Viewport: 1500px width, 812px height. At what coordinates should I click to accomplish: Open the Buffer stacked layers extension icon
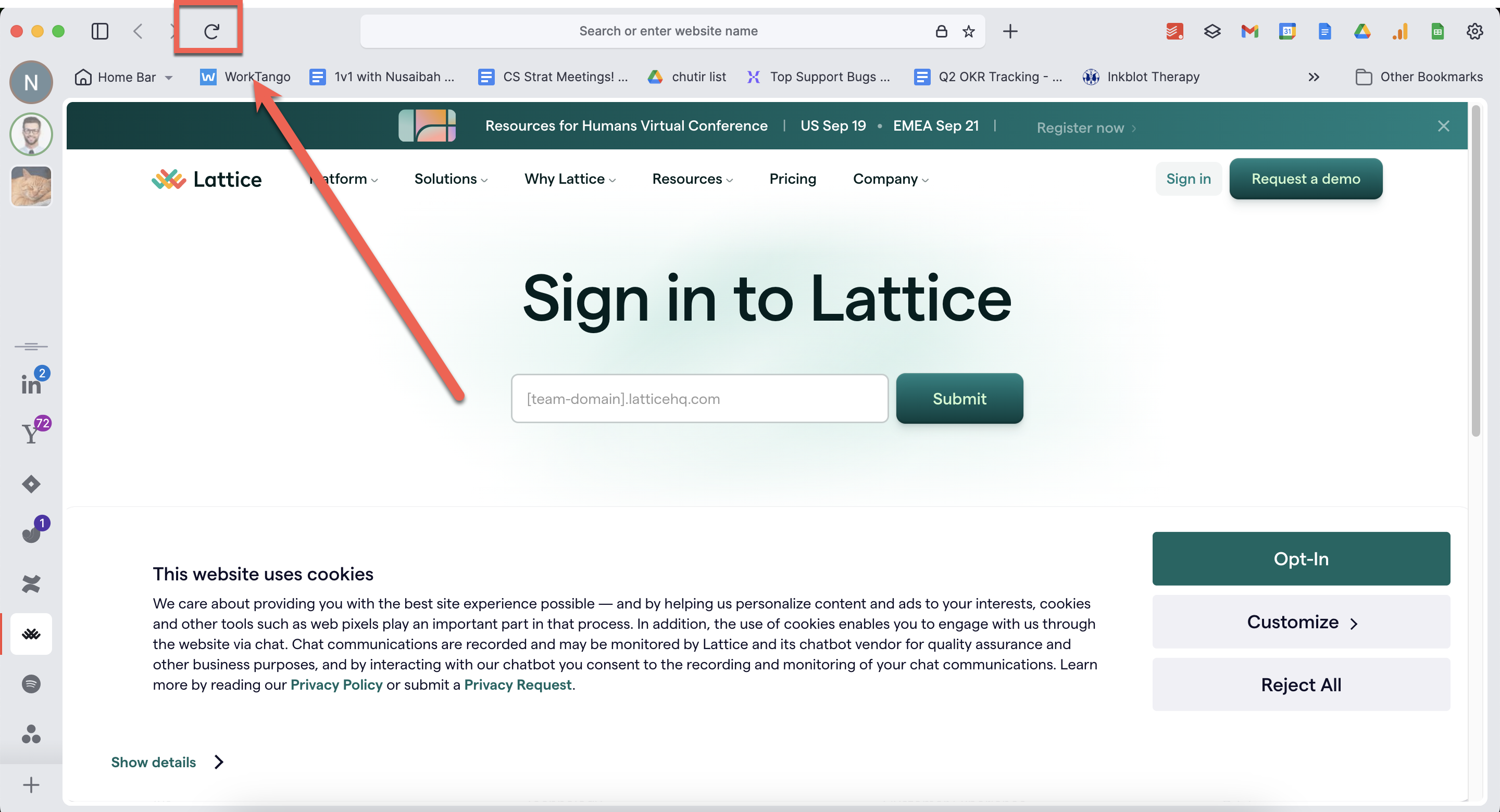tap(1212, 31)
